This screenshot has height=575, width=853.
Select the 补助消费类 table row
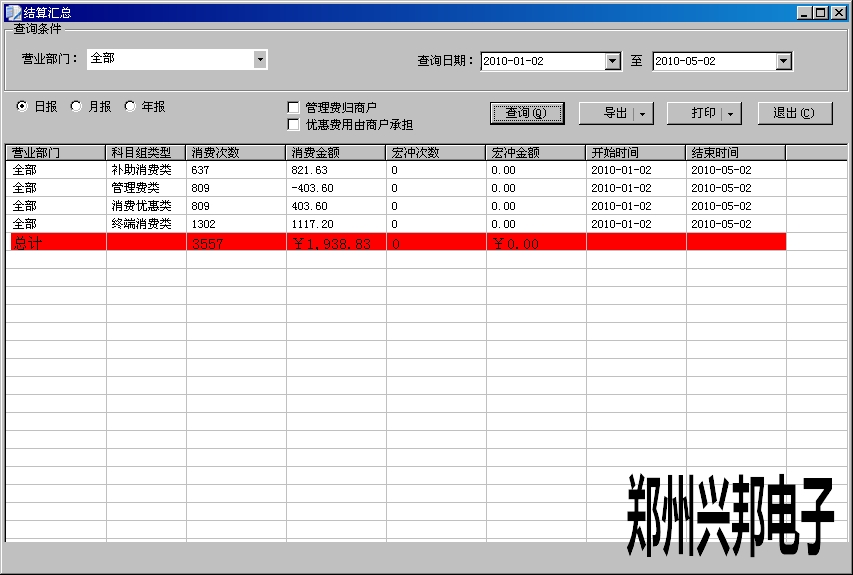tap(141, 170)
